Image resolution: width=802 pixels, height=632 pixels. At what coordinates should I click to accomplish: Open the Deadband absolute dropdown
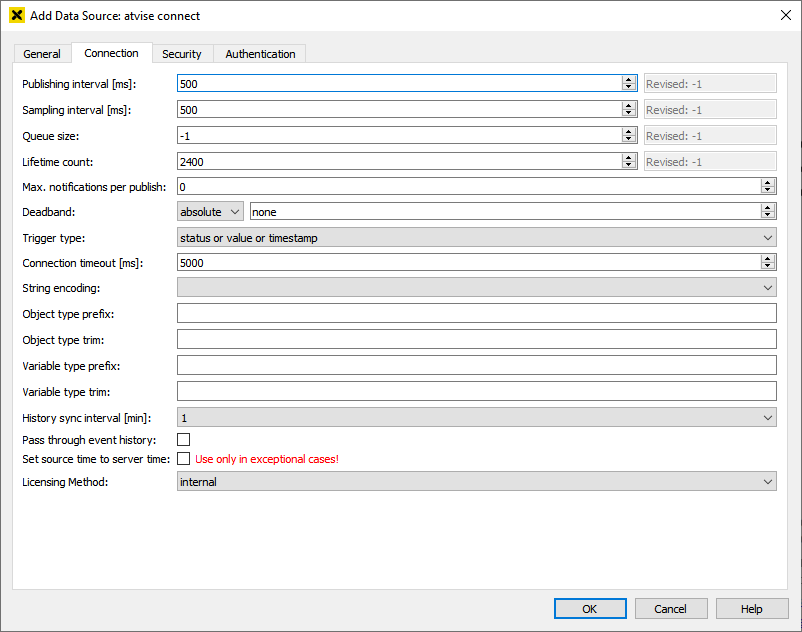click(x=210, y=212)
